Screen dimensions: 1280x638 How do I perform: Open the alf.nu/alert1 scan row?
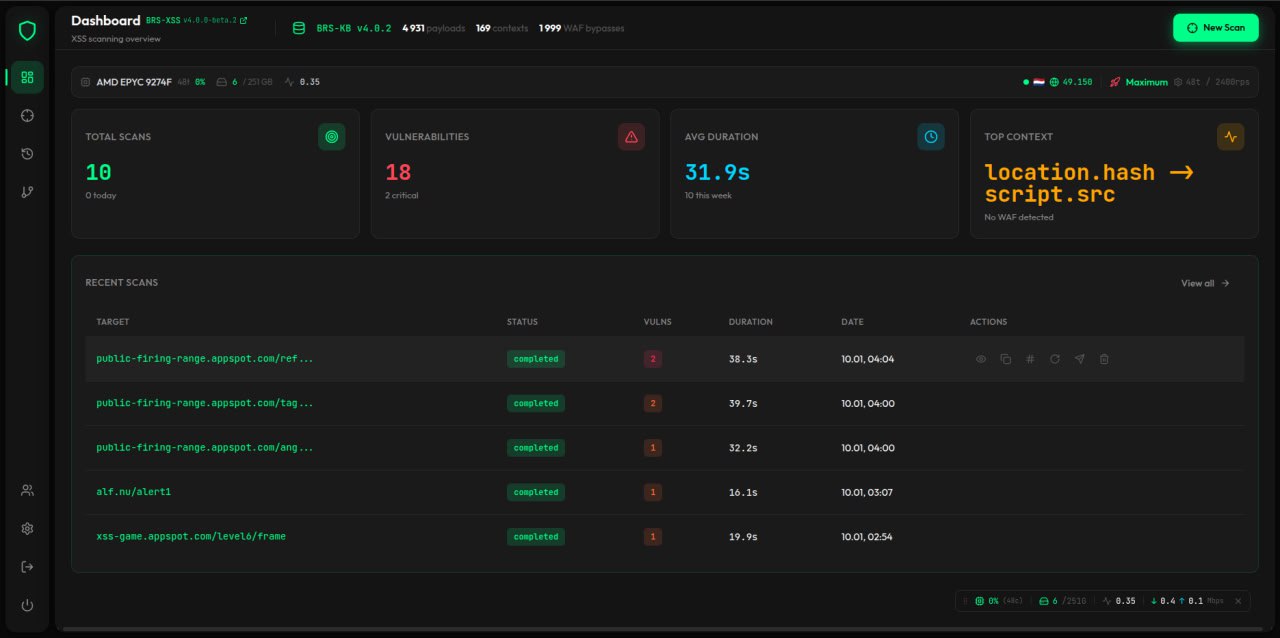(126, 492)
